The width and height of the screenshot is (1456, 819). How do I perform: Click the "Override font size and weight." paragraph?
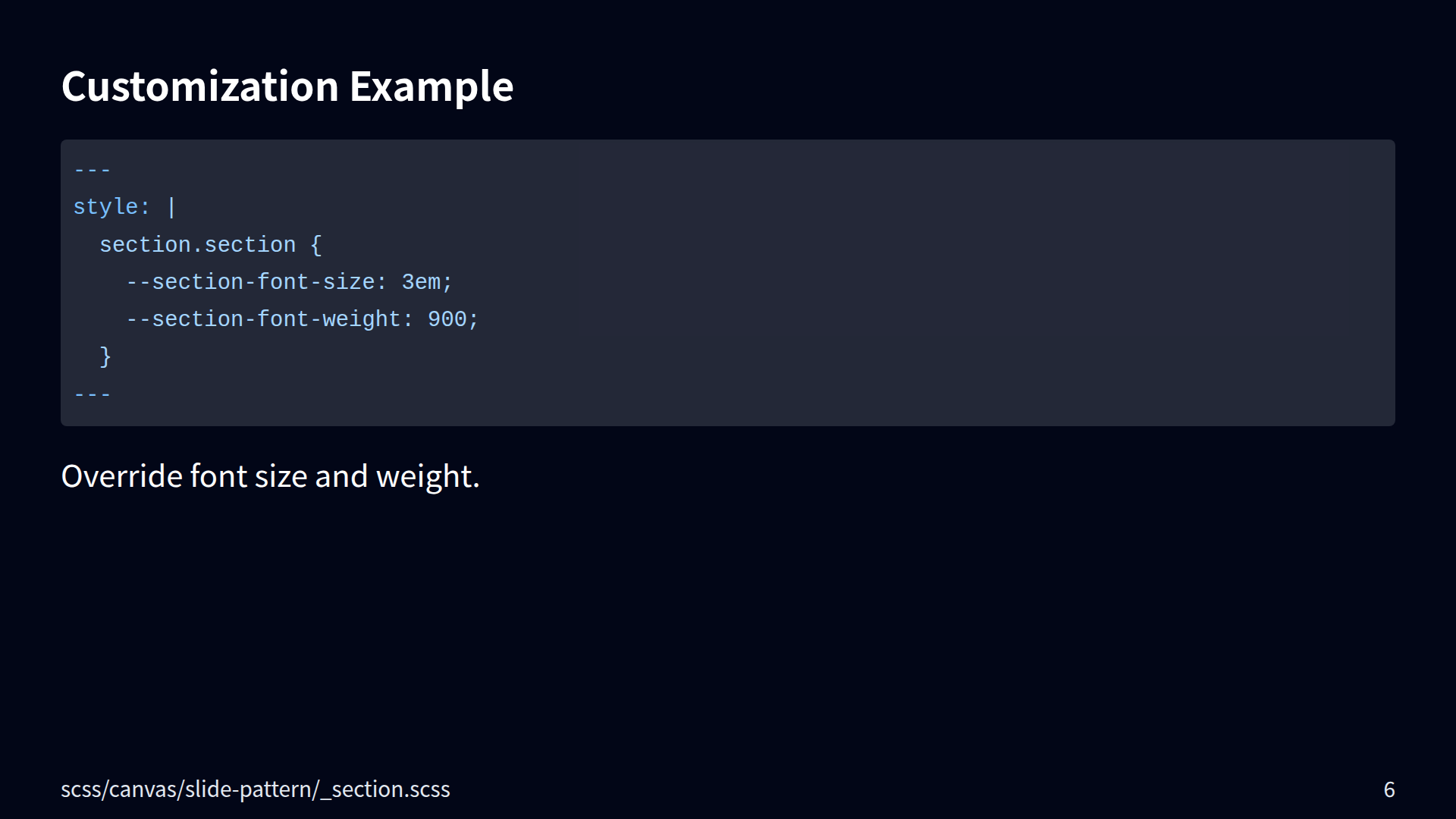tap(270, 476)
